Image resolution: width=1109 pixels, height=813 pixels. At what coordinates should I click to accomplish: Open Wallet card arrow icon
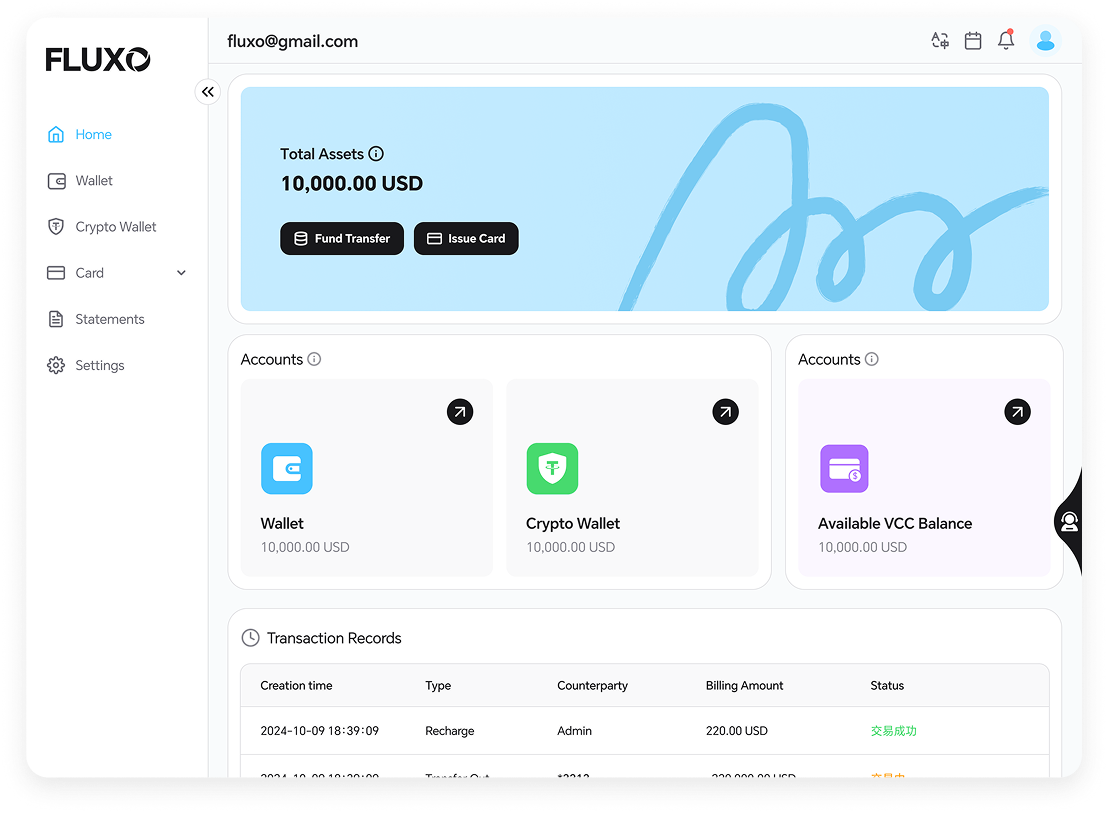point(460,412)
